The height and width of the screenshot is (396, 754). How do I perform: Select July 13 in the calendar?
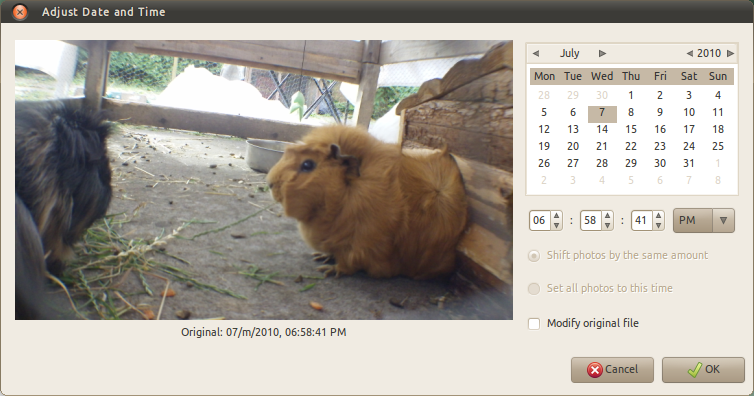click(573, 129)
